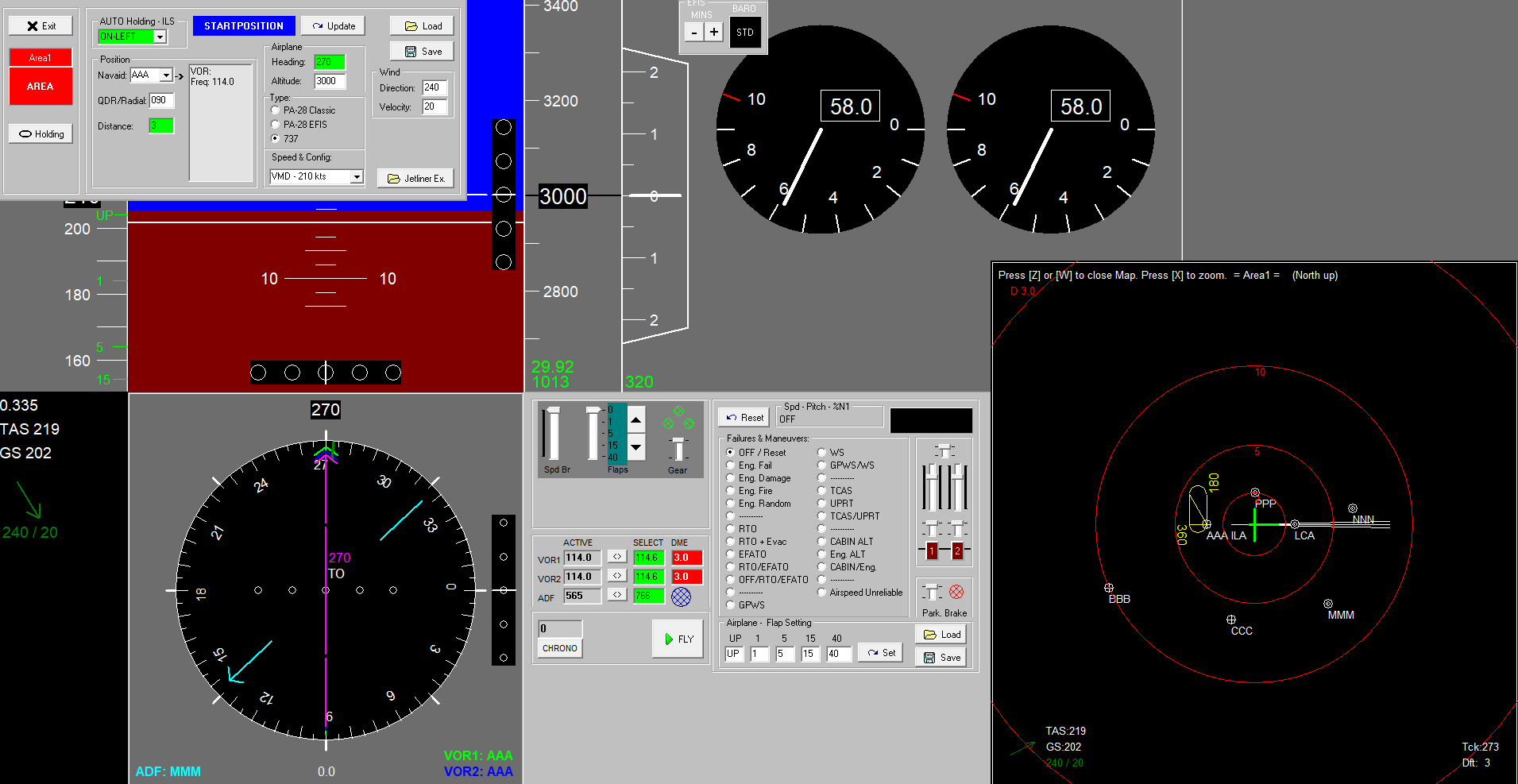This screenshot has height=784, width=1518.
Task: Swap VOR1 active and select frequencies
Action: coord(617,557)
